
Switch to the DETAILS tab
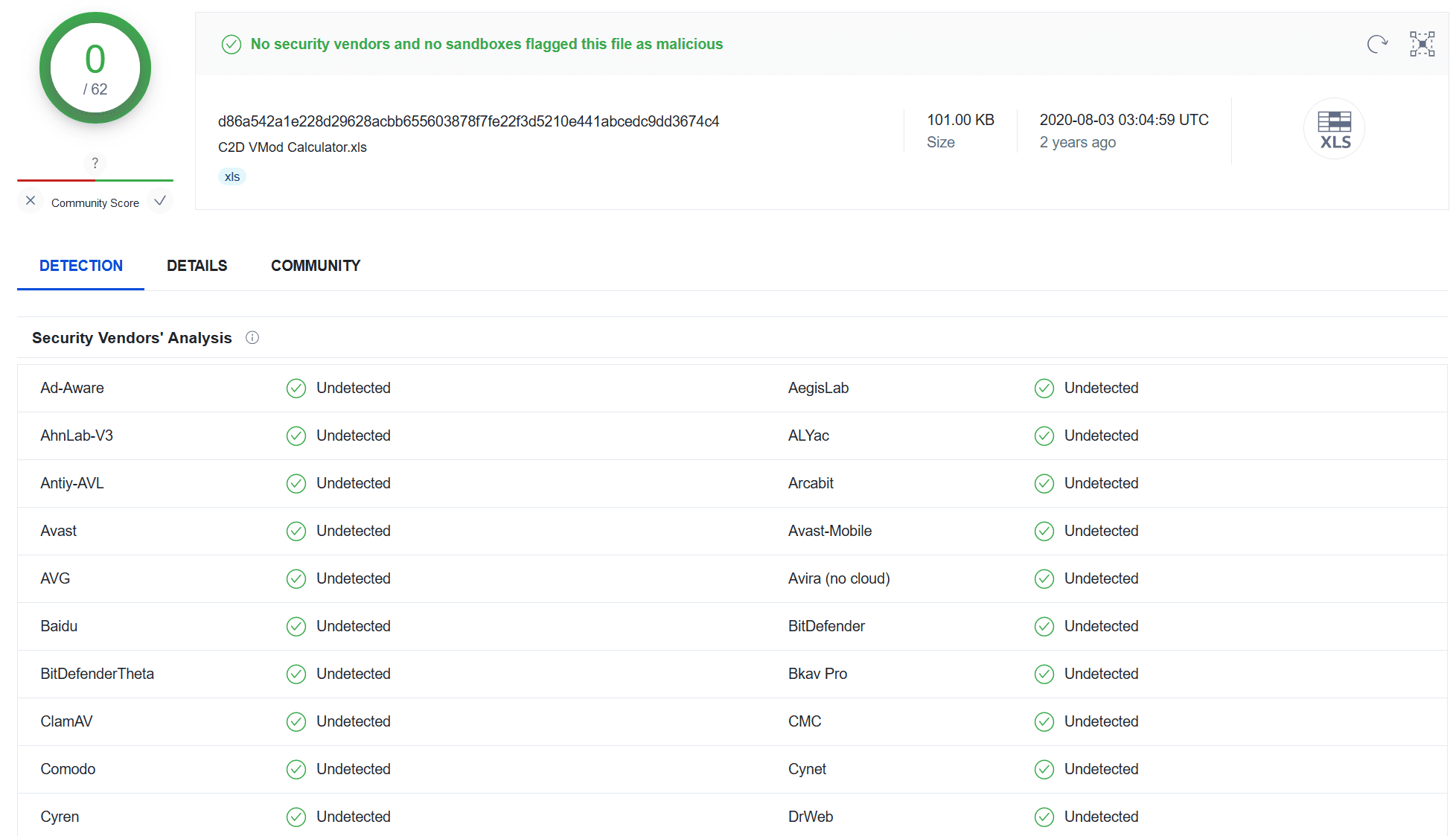[197, 266]
